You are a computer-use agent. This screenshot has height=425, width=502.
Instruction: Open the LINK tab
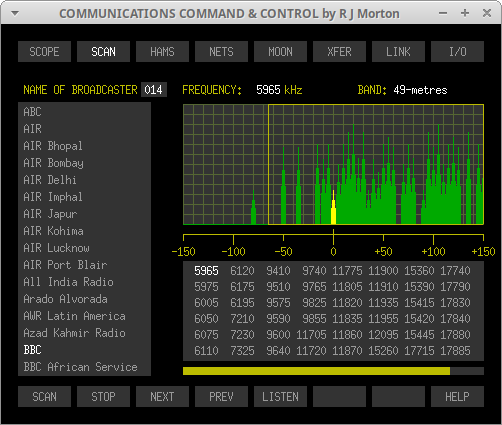click(398, 52)
